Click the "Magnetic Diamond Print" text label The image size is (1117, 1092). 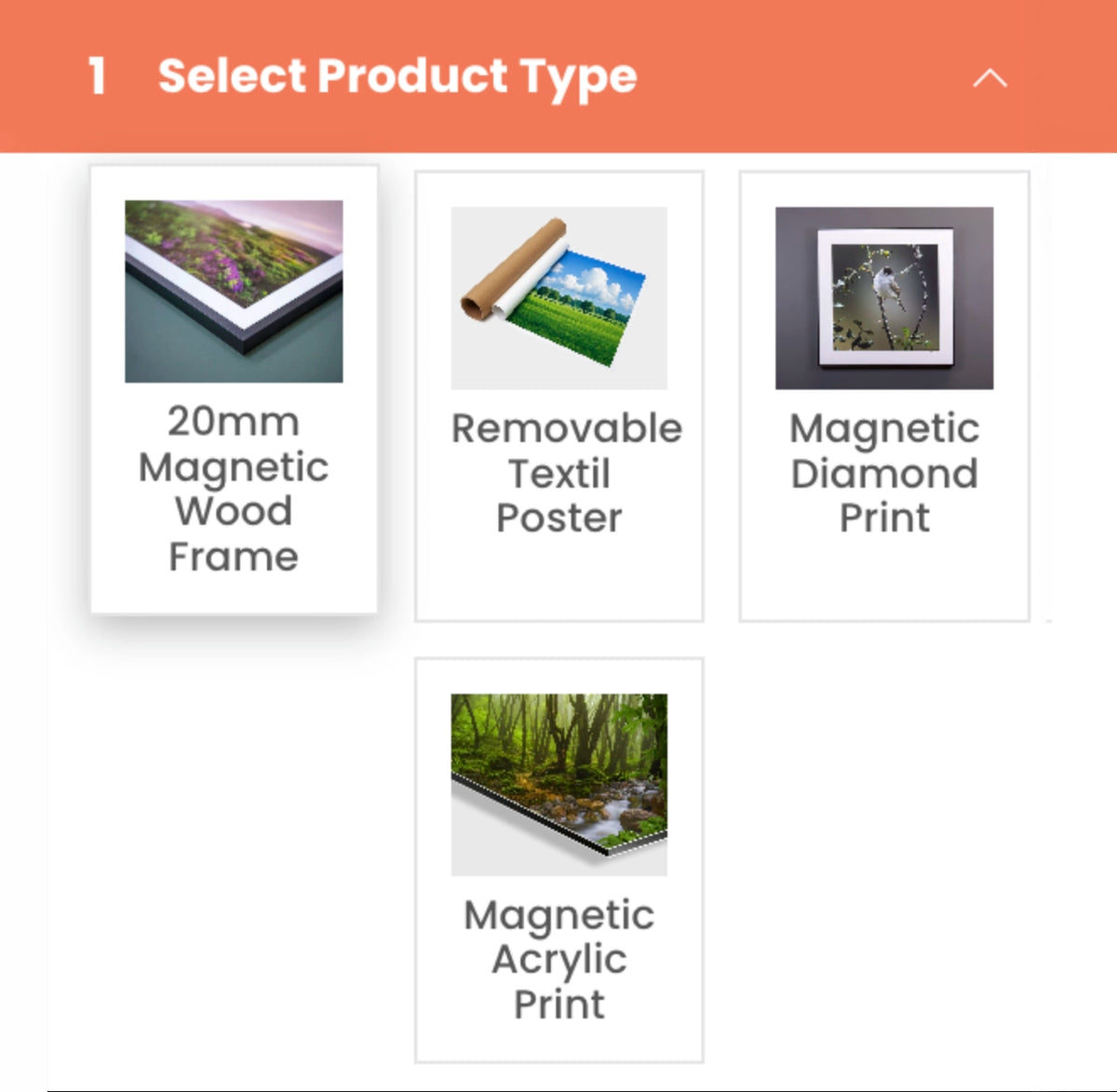[x=884, y=473]
